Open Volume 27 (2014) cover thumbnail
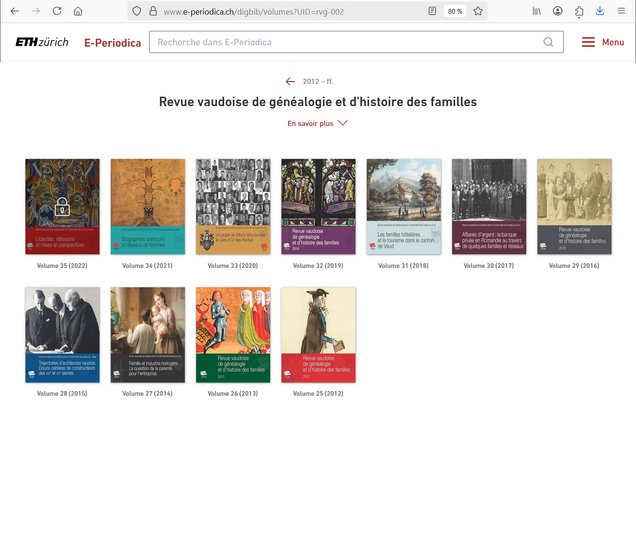 coord(148,335)
